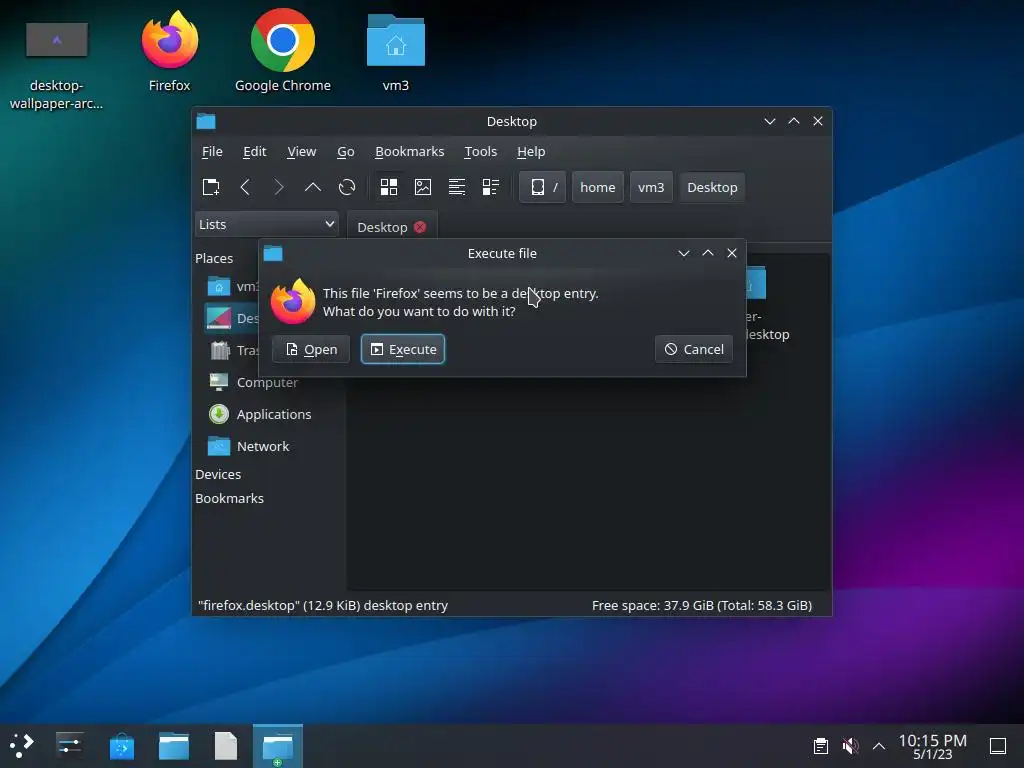Select Applications in Places
Viewport: 1024px width, 768px height.
[274, 414]
